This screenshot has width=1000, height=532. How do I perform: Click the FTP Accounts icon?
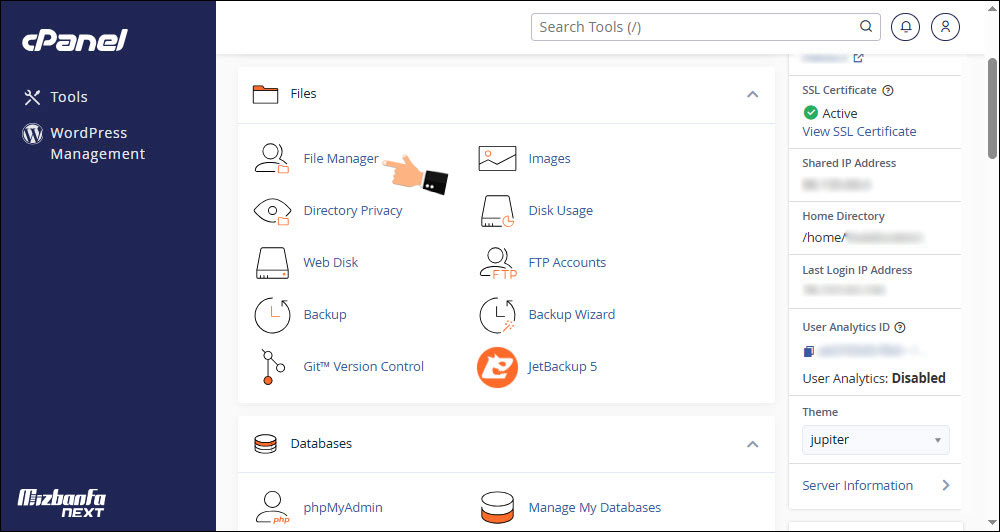pos(497,263)
